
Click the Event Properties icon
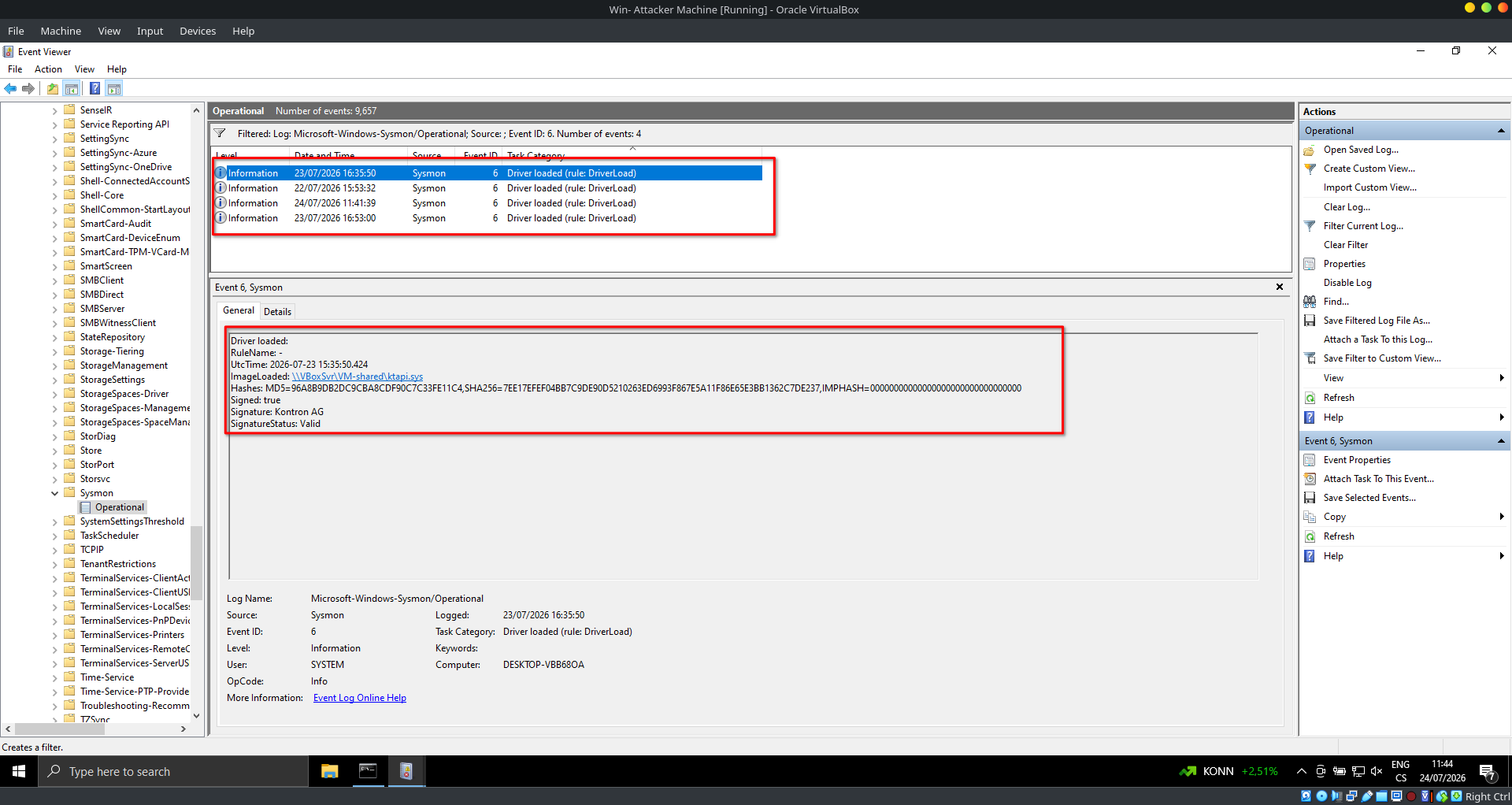pyautogui.click(x=1310, y=460)
